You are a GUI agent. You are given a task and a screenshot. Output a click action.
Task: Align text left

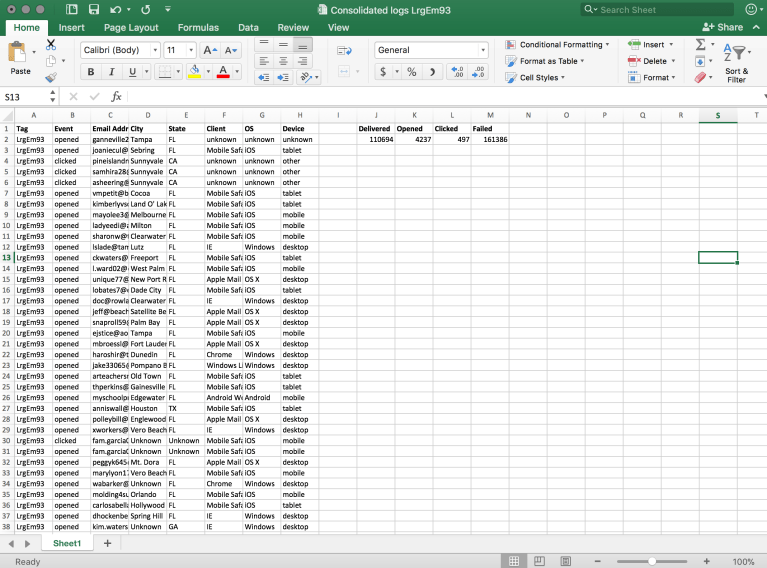264,61
